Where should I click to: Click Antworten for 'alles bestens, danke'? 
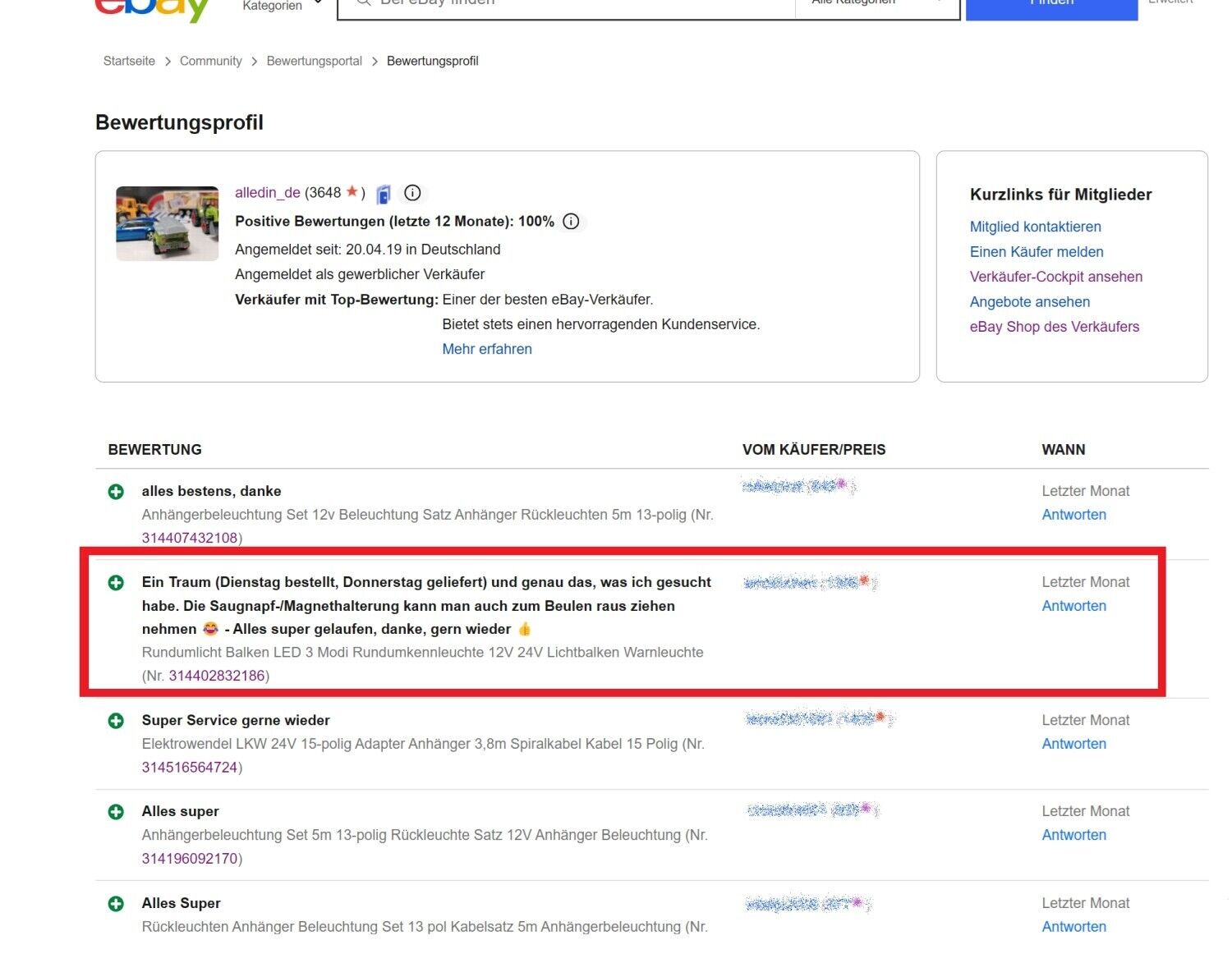pyautogui.click(x=1073, y=515)
